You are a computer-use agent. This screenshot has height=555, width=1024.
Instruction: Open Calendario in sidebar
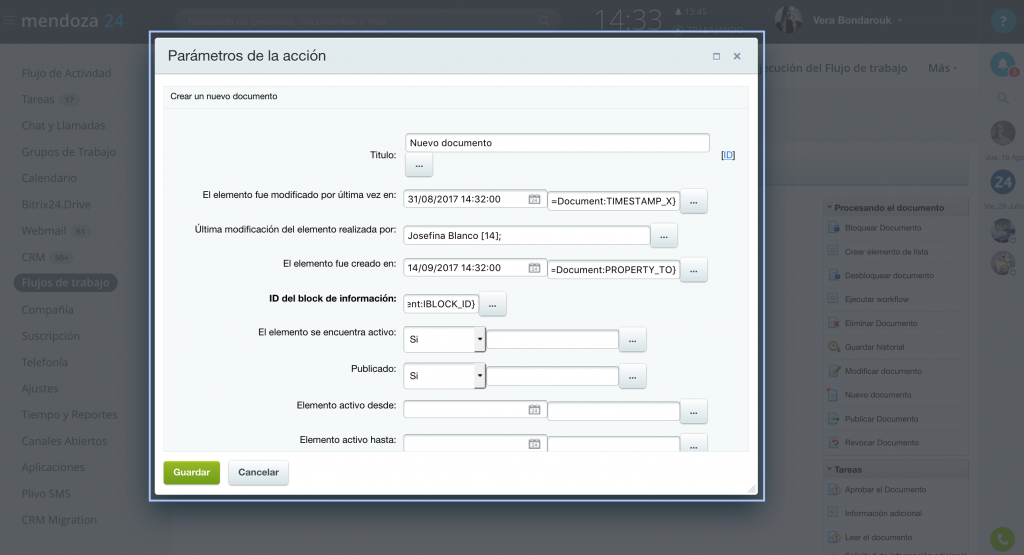(49, 178)
